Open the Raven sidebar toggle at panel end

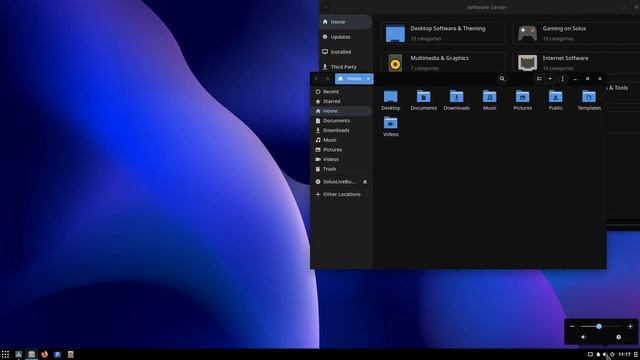pyautogui.click(x=636, y=355)
